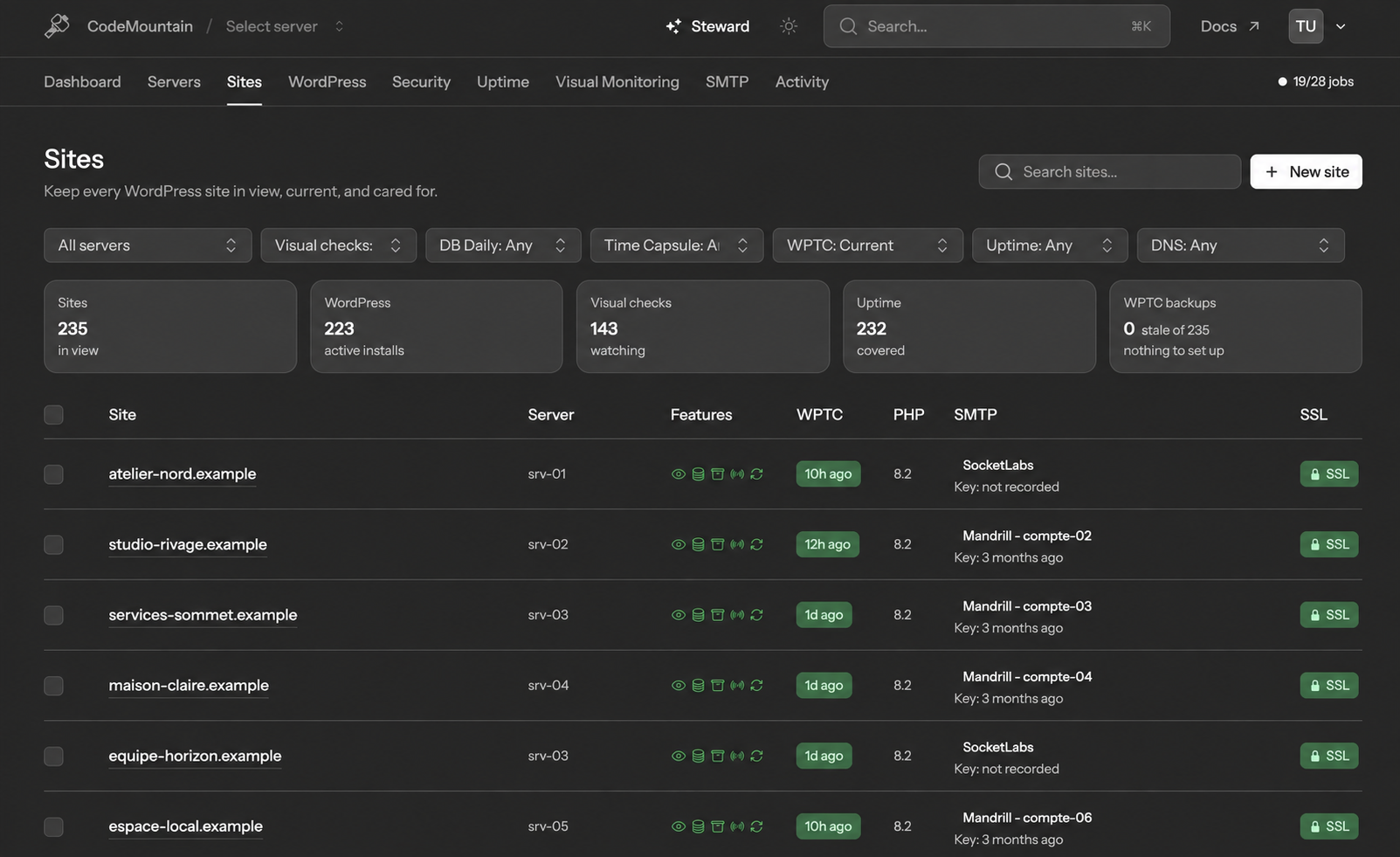Open the studio-rivage.example site link

(x=188, y=544)
